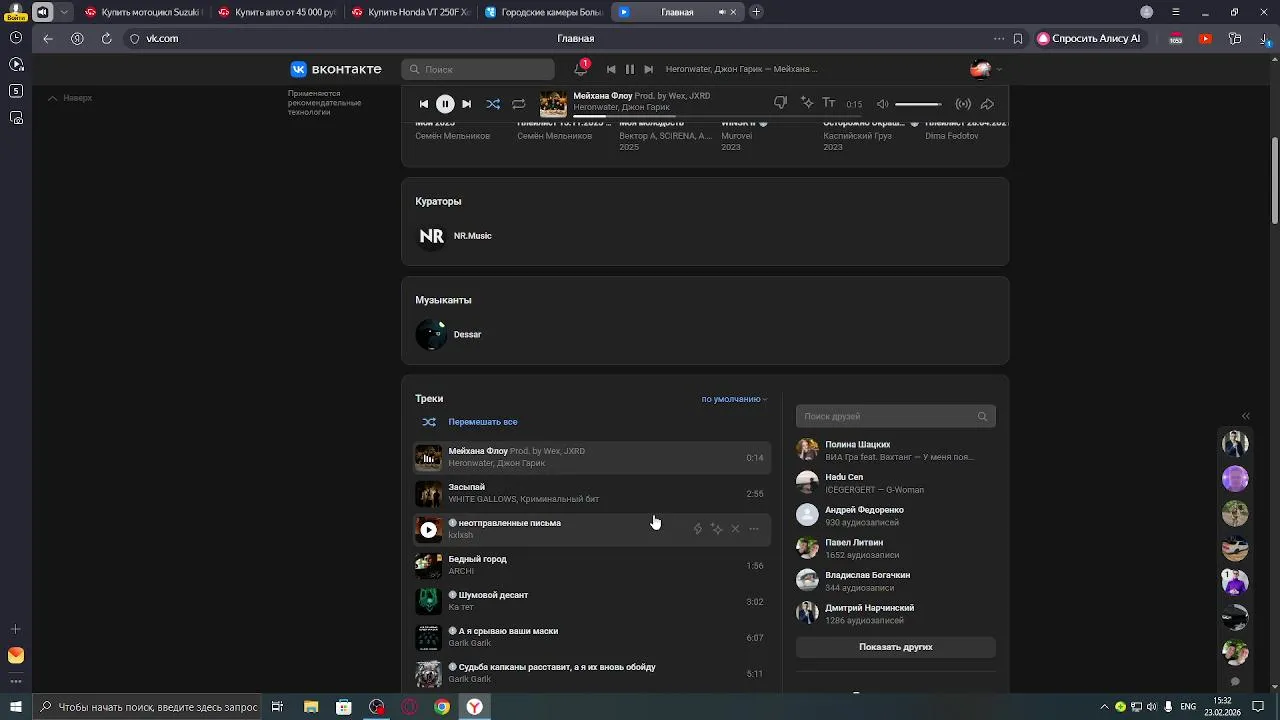Open the VK profile avatar menu
1280x720 pixels.
pyautogui.click(x=986, y=69)
